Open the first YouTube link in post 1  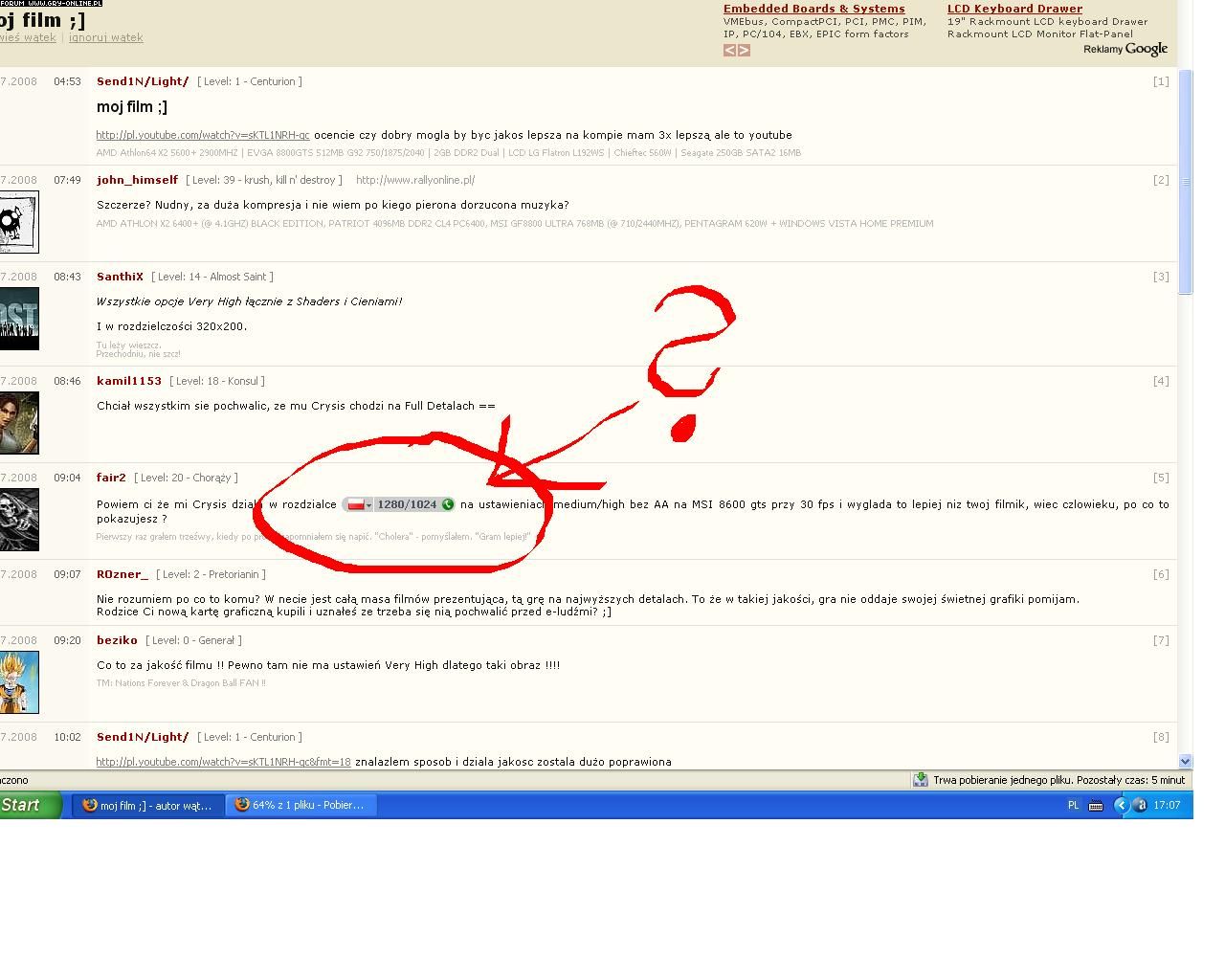[203, 135]
